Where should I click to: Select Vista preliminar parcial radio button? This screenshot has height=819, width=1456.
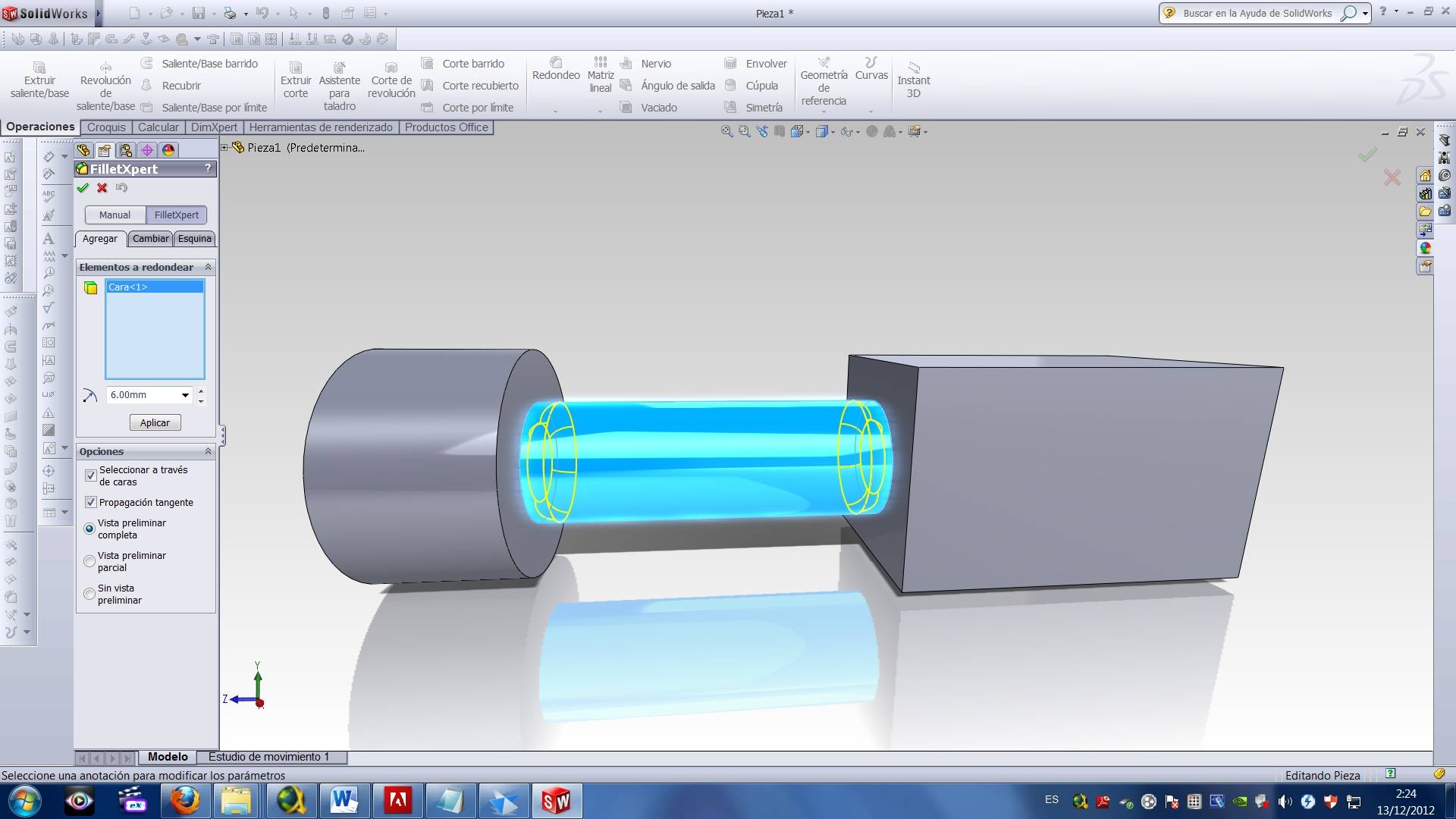pyautogui.click(x=89, y=561)
